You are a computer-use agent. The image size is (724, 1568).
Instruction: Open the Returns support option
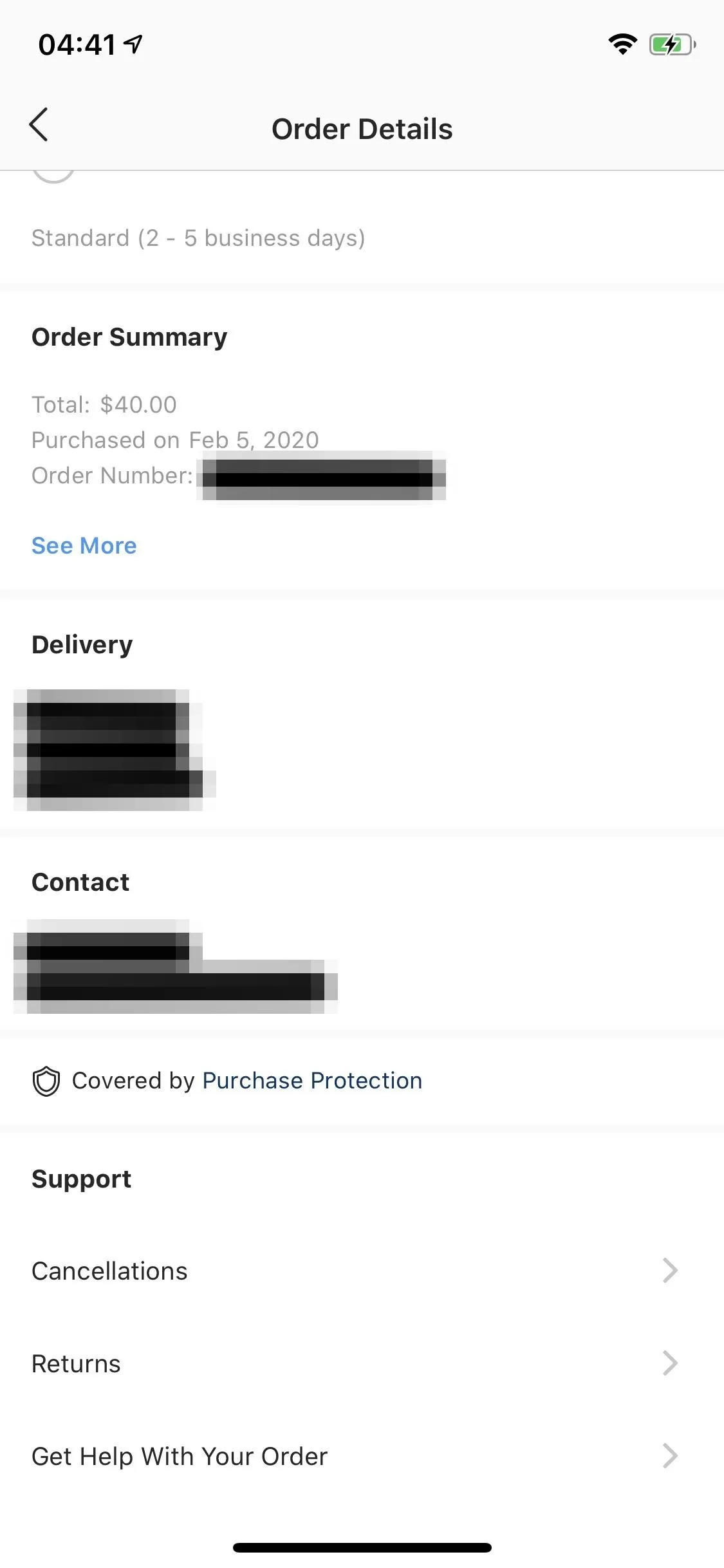point(362,1363)
